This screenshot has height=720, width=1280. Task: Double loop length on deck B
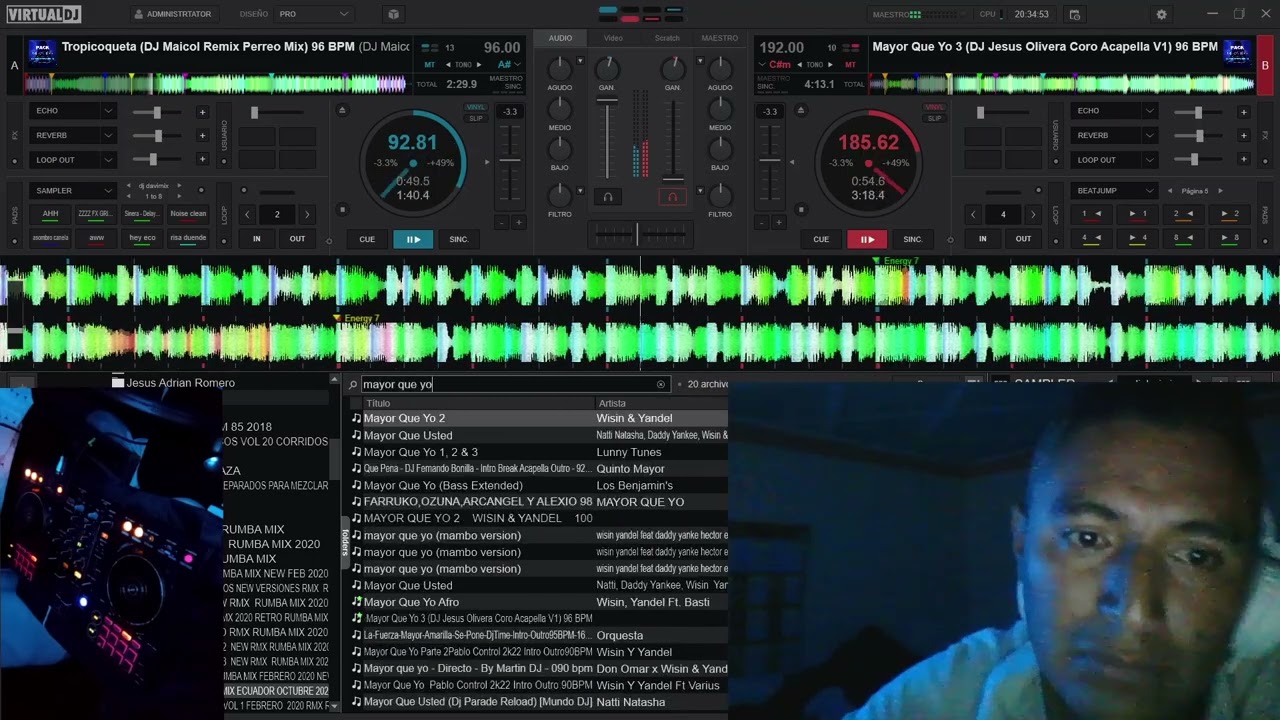(x=1033, y=214)
